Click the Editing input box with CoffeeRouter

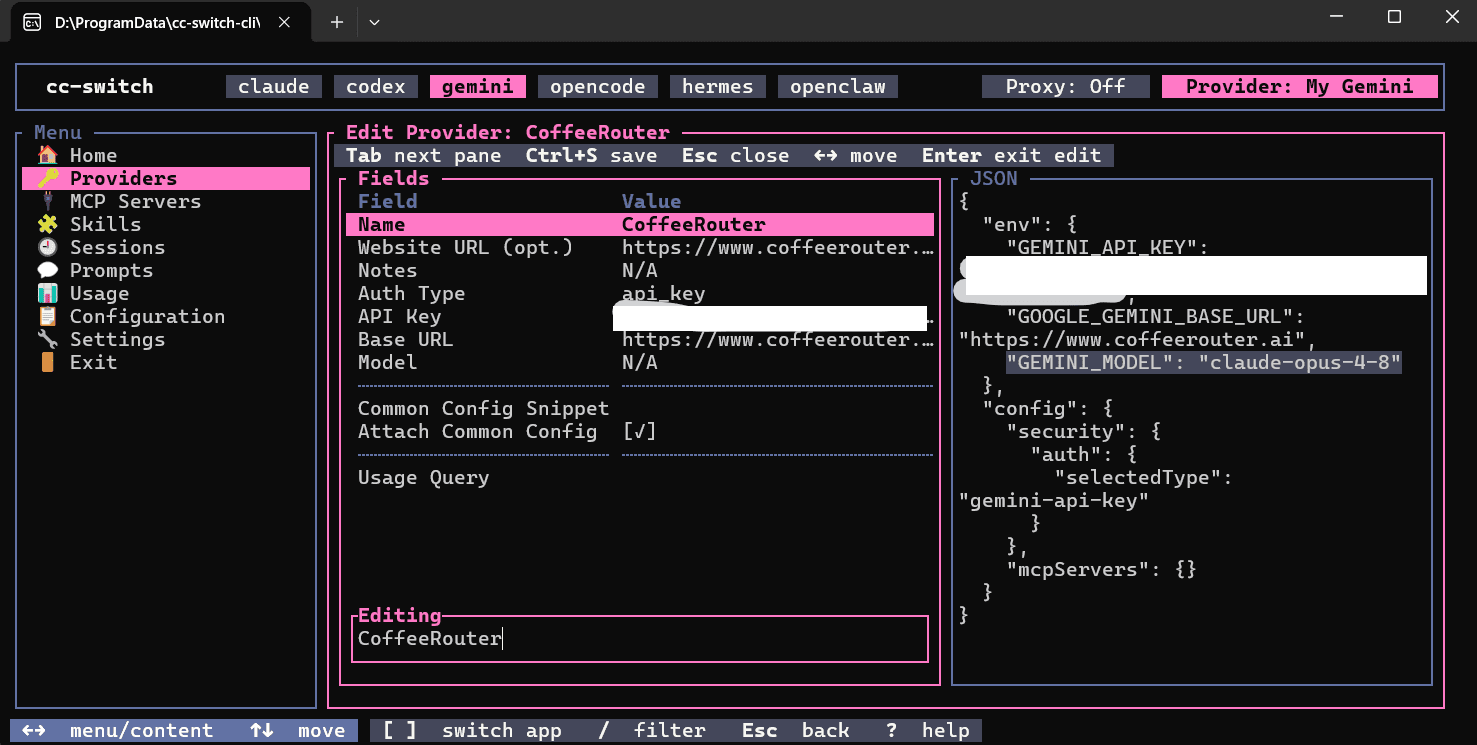640,639
